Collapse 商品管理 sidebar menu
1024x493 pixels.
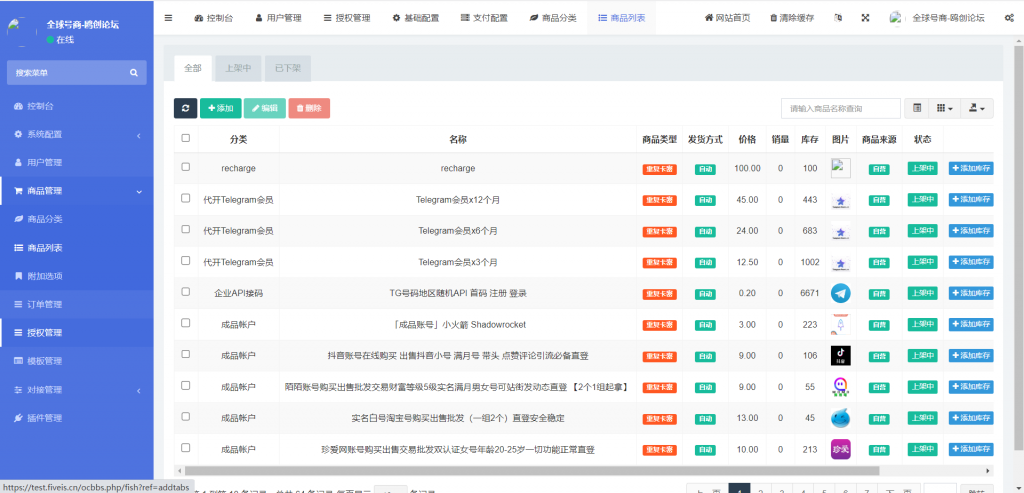click(x=76, y=191)
